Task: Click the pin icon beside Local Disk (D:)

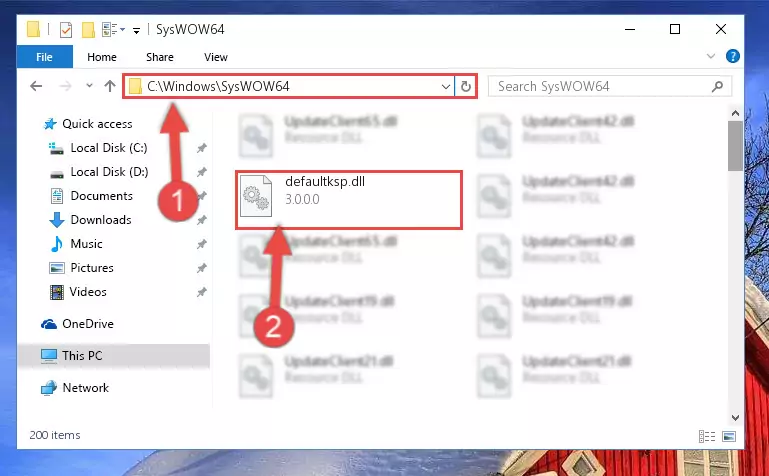Action: (x=202, y=172)
